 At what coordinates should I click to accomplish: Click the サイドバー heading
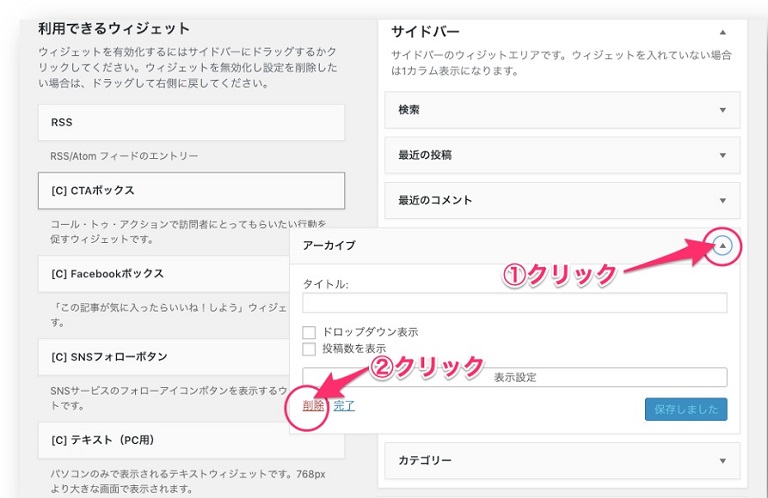tap(425, 32)
